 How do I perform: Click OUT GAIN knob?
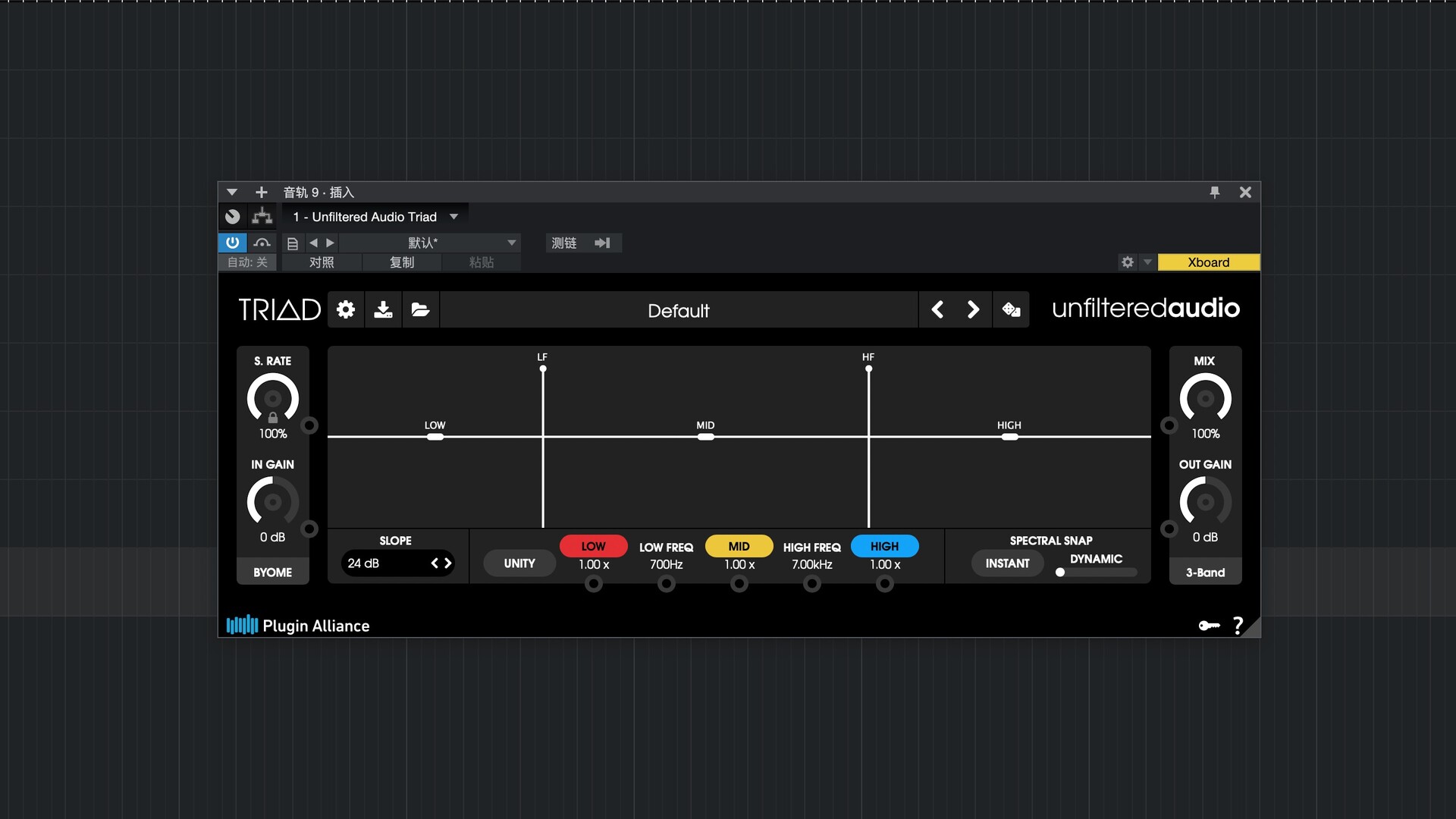(x=1205, y=501)
